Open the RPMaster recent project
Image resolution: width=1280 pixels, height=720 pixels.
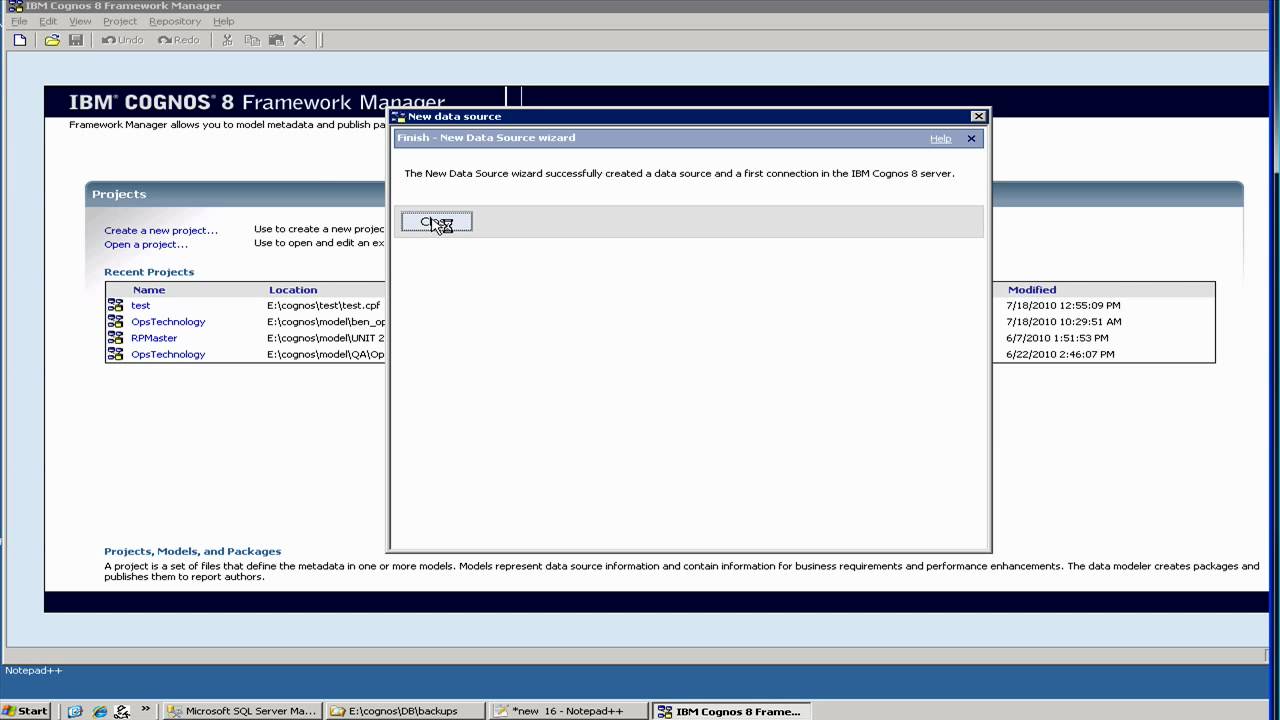pyautogui.click(x=154, y=338)
